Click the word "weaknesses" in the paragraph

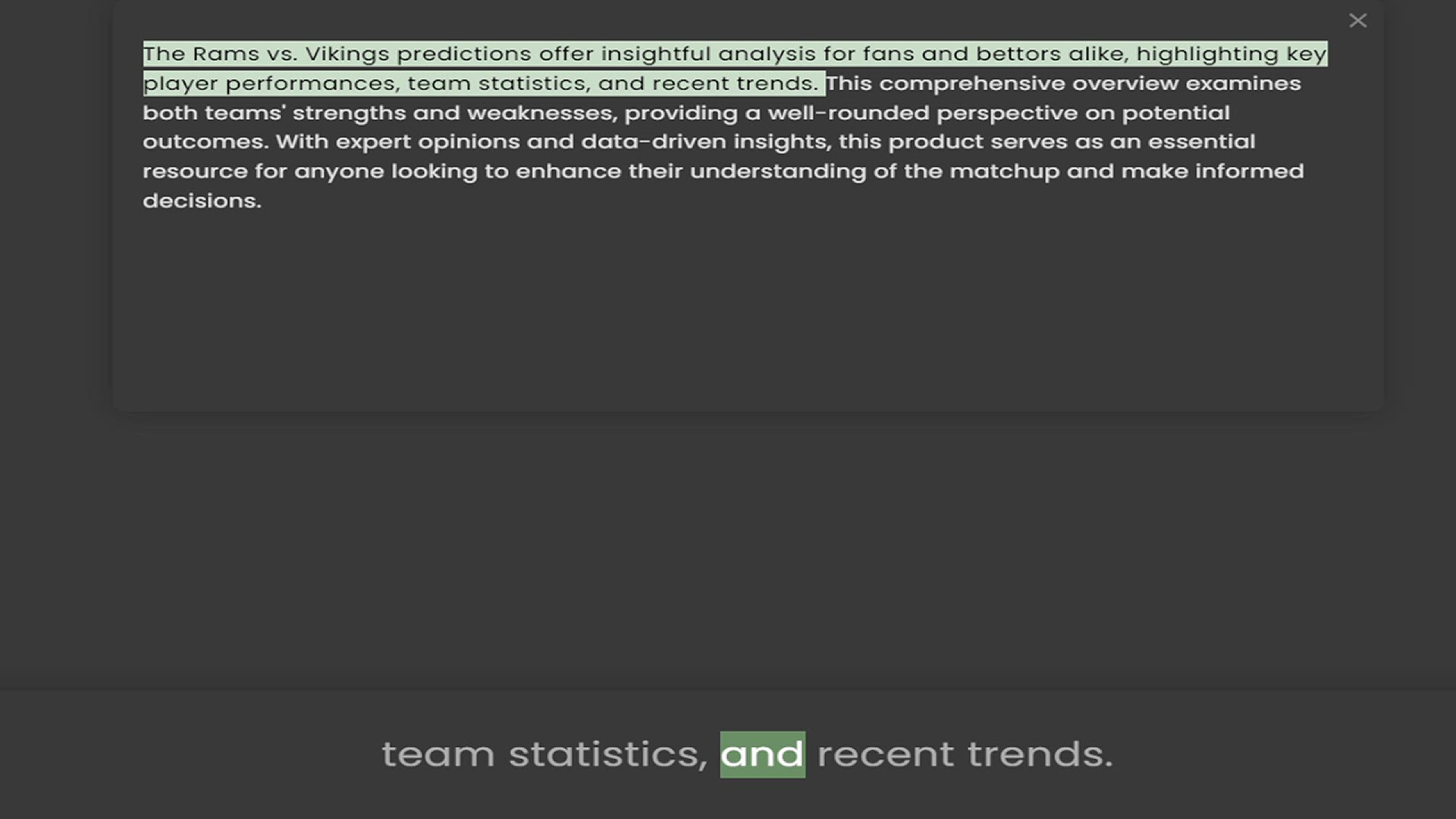(x=542, y=113)
